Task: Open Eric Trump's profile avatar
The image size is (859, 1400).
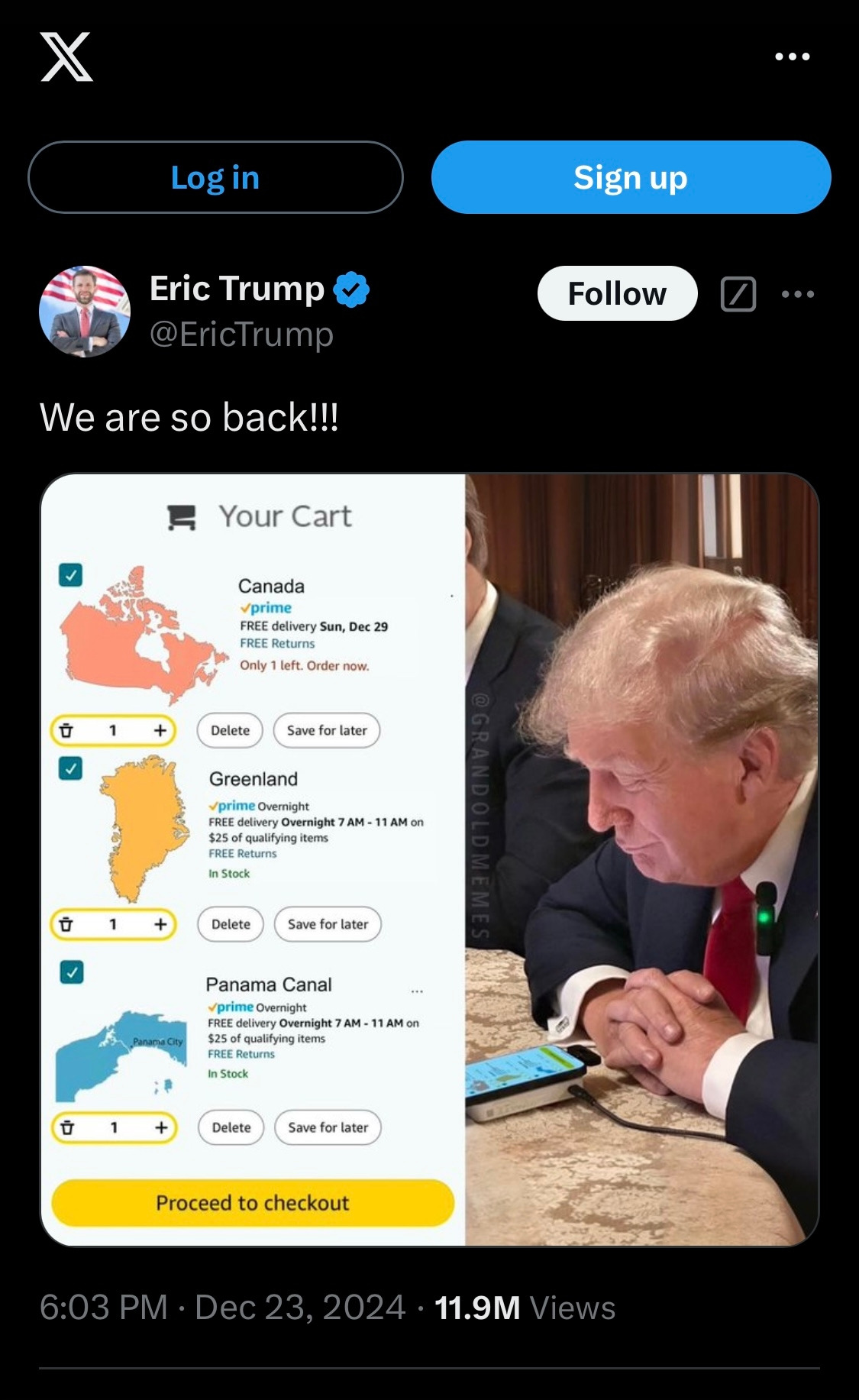Action: coord(85,312)
